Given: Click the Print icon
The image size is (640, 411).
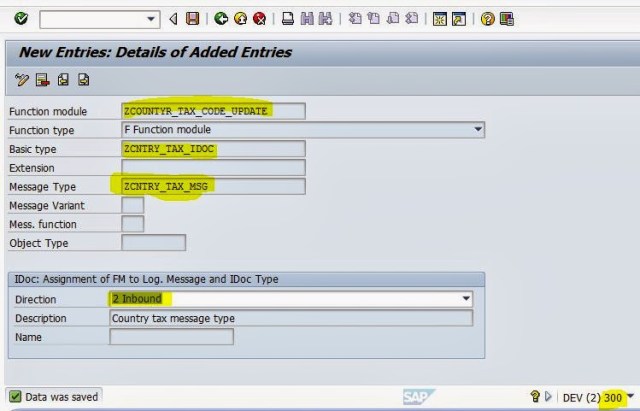Looking at the screenshot, I should tap(288, 19).
